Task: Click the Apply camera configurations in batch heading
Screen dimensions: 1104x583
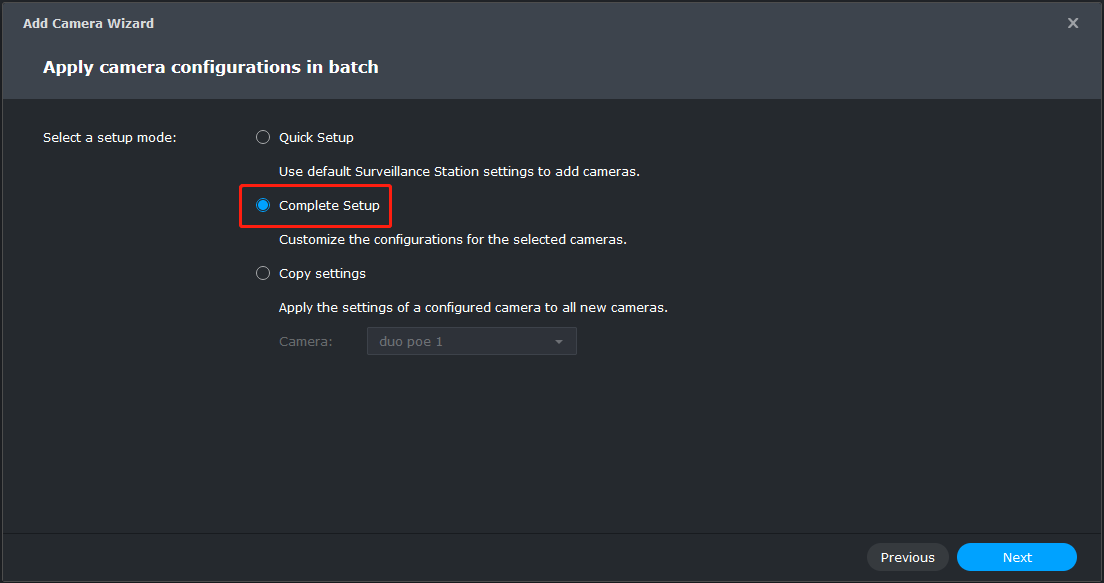Action: pos(211,67)
